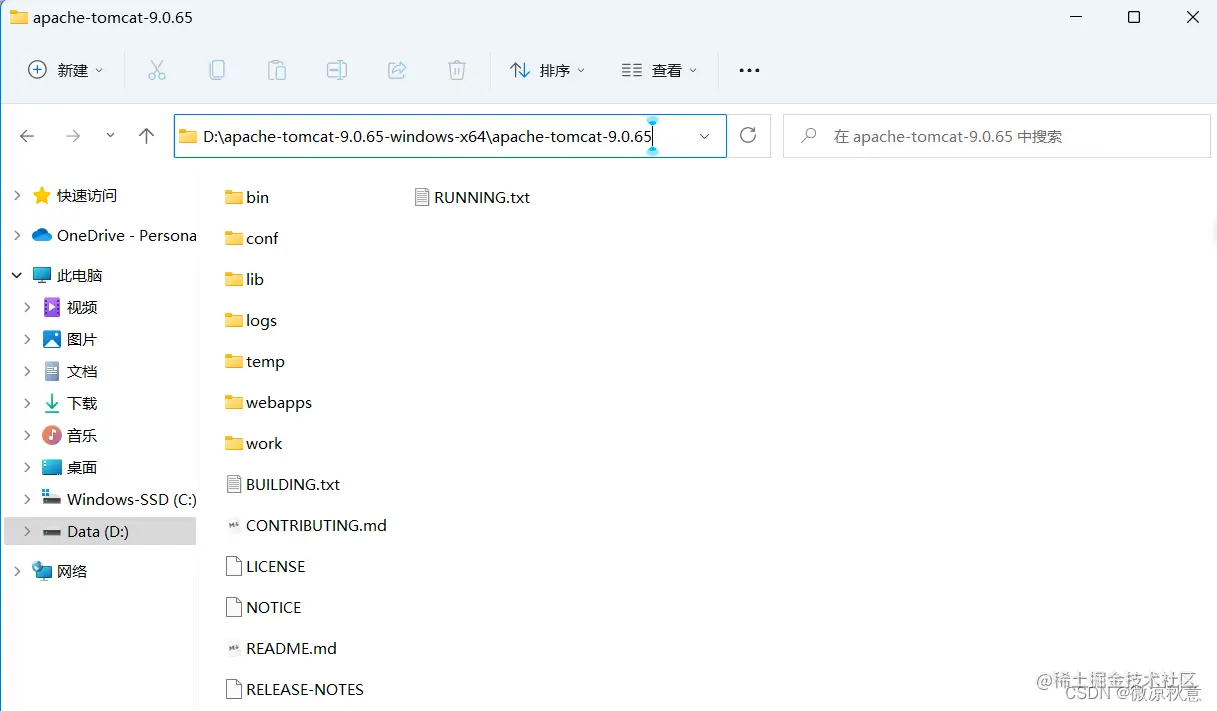
Task: Click the Share icon in toolbar
Action: (x=397, y=70)
